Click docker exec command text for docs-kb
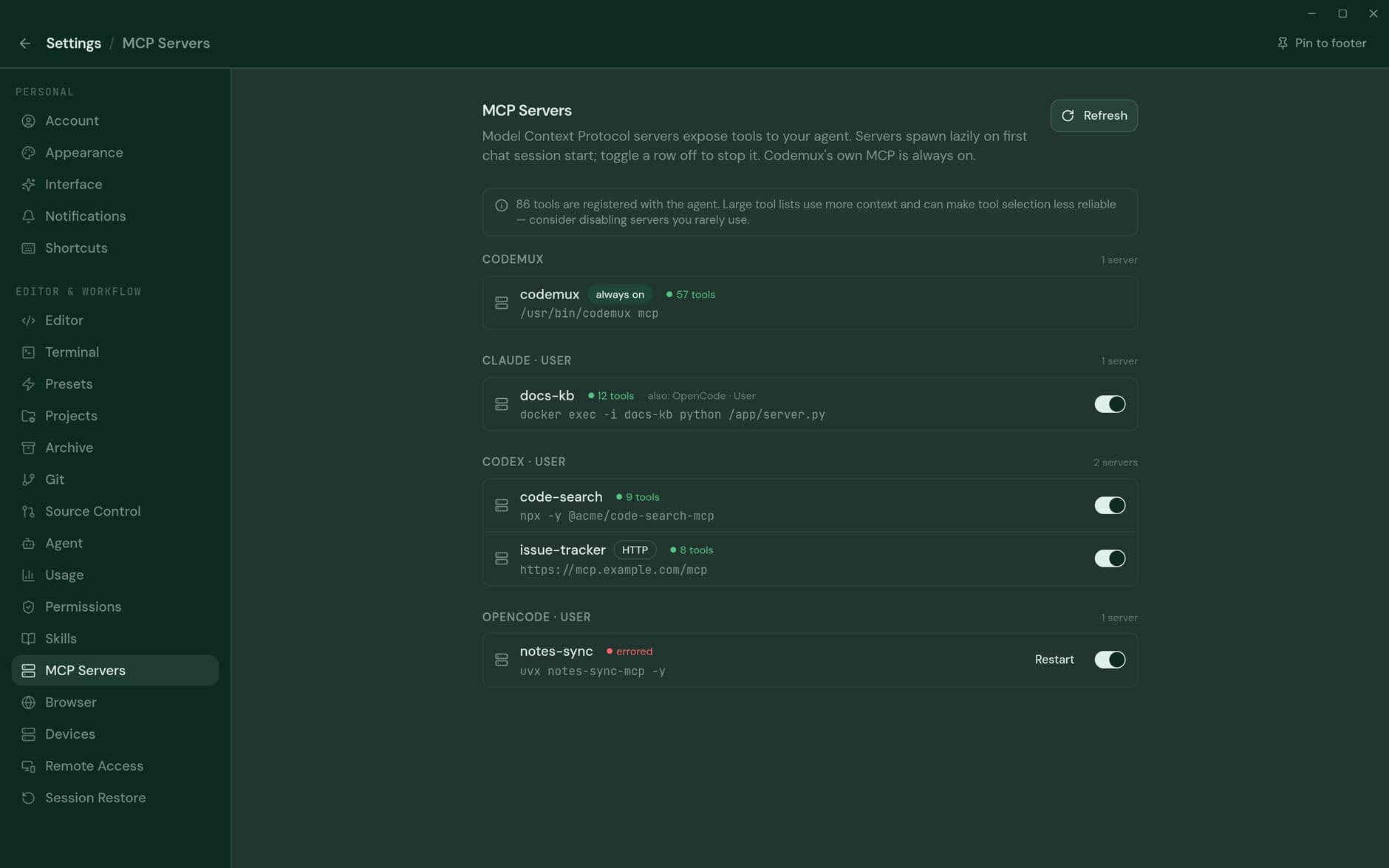 (672, 415)
